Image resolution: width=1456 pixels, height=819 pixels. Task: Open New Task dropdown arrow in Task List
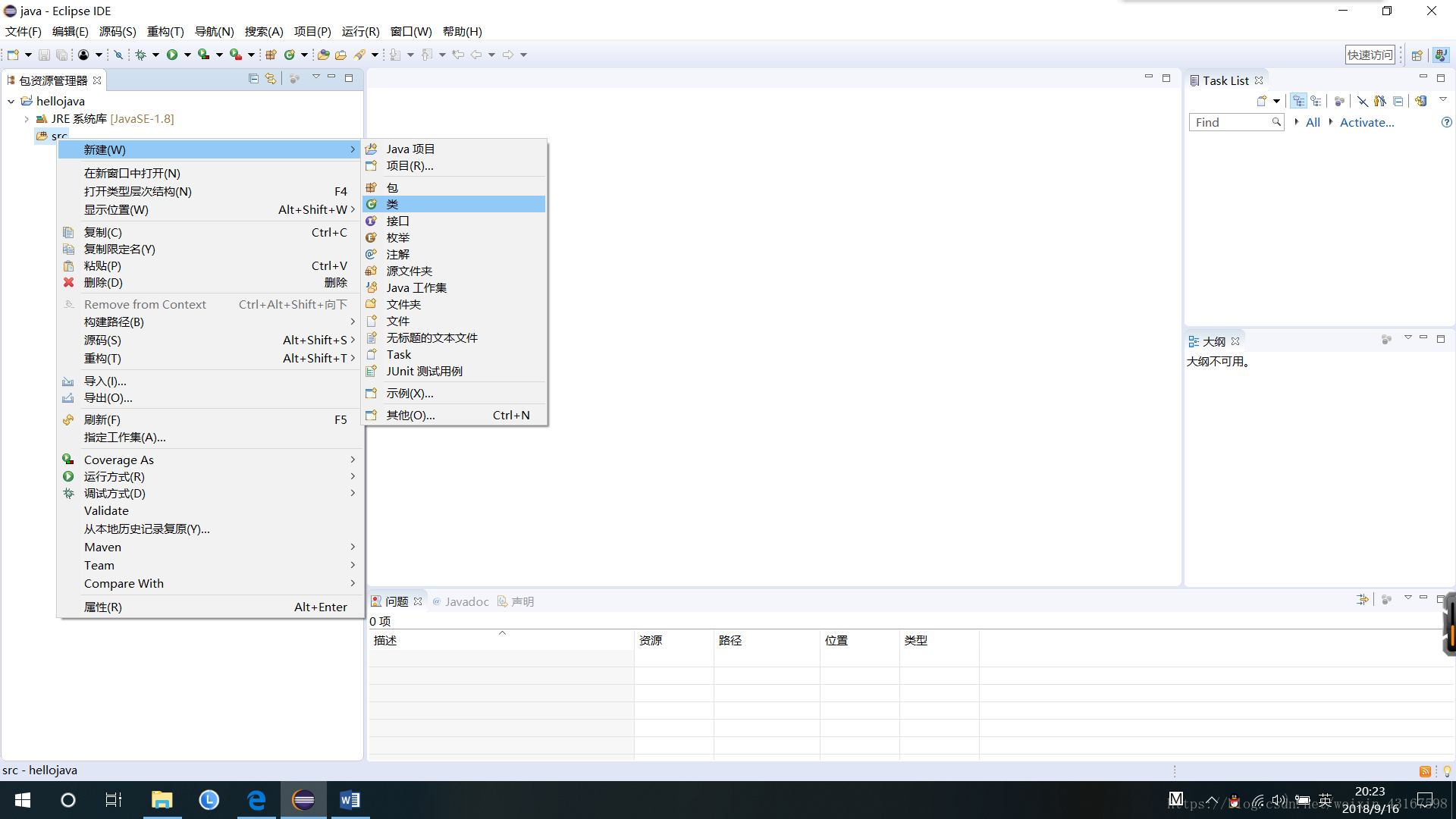click(x=1277, y=101)
